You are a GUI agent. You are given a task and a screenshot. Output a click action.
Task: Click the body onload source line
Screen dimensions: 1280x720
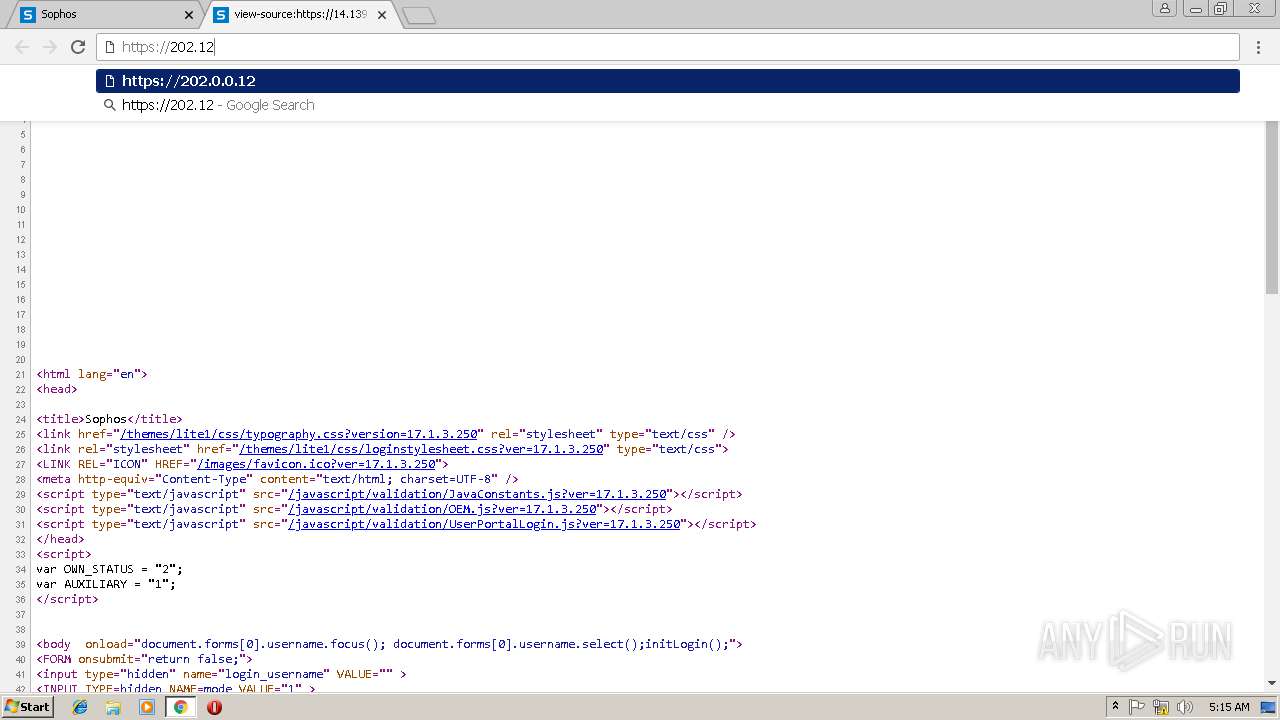(389, 644)
